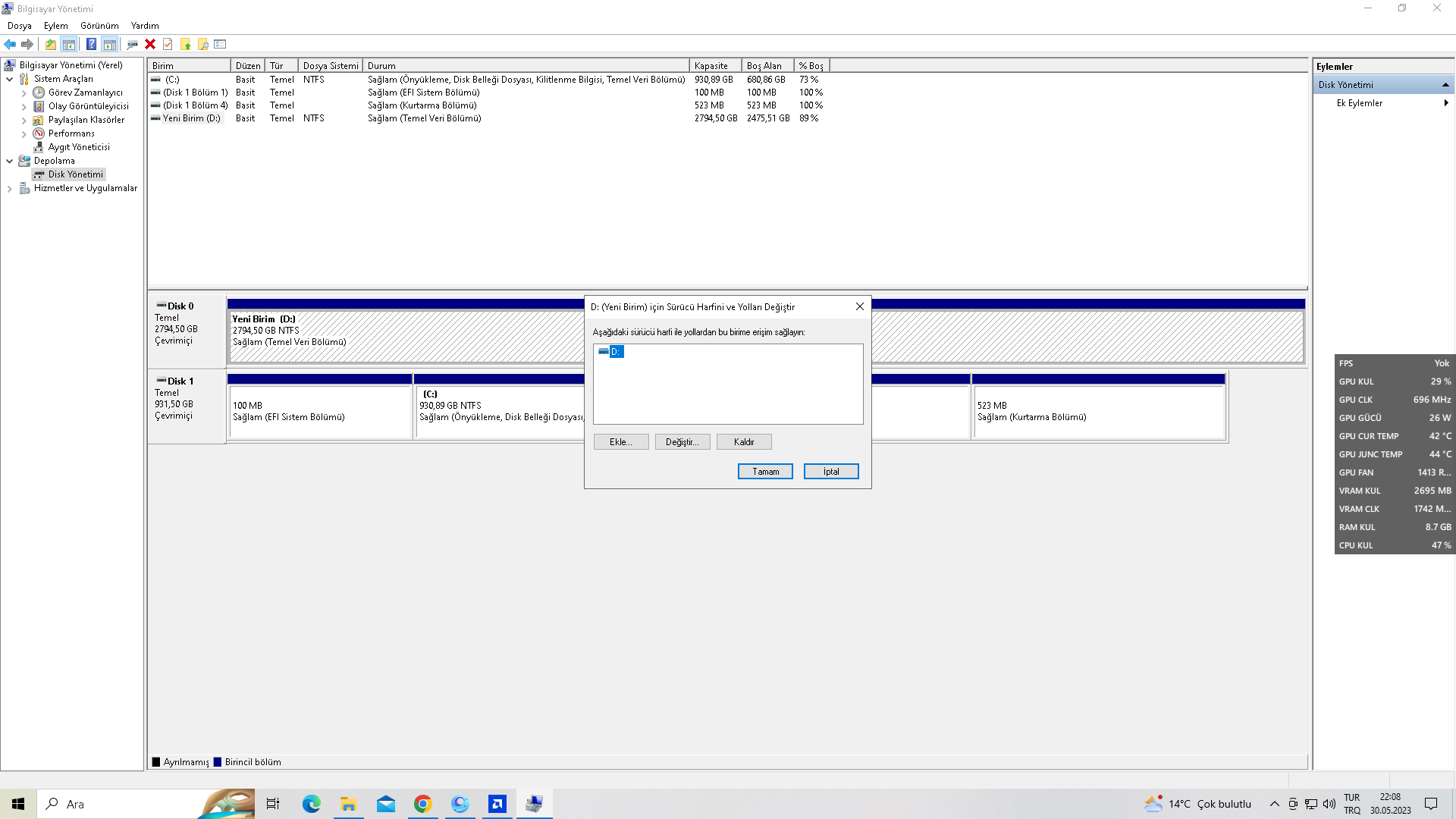Click the blue Help question mark icon
This screenshot has width=1456, height=819.
click(x=91, y=44)
